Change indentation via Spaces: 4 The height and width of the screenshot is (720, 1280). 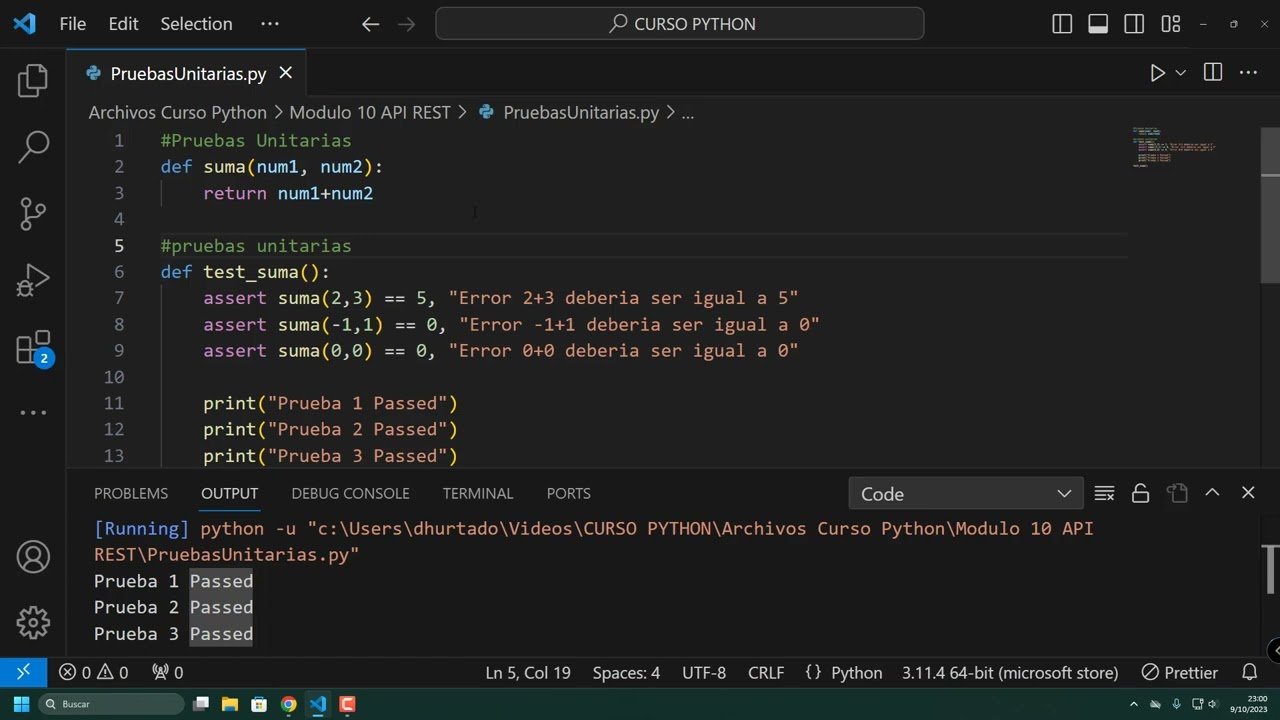point(626,672)
